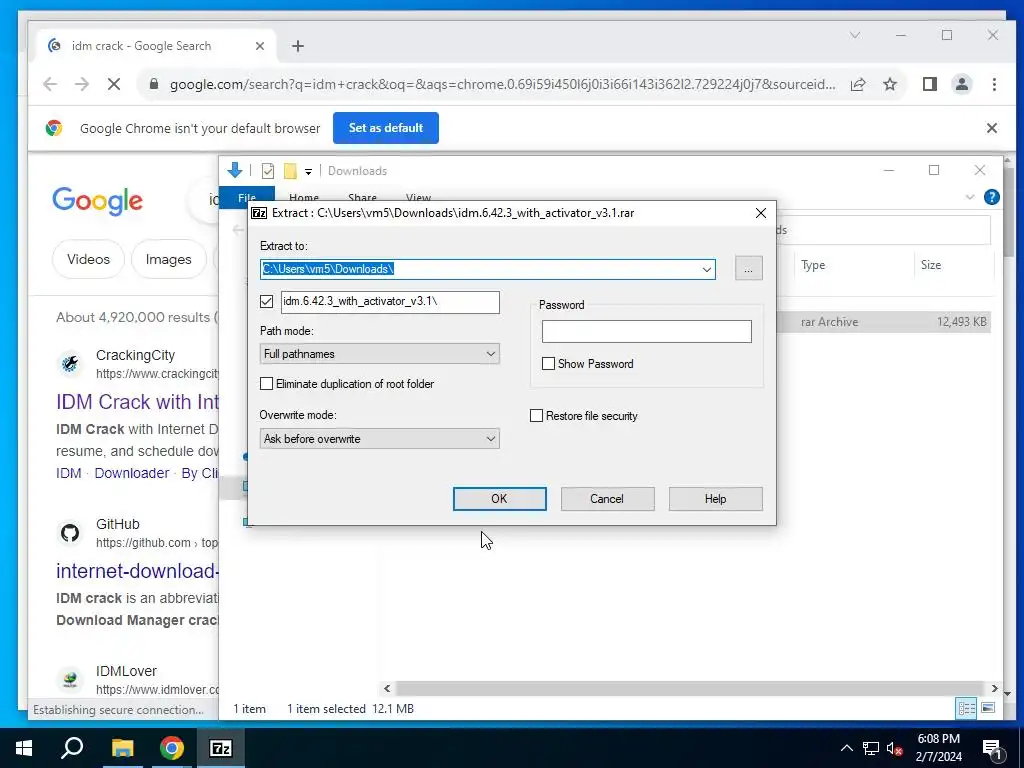Click the muted volume tray icon
1024x768 pixels.
pyautogui.click(x=895, y=748)
